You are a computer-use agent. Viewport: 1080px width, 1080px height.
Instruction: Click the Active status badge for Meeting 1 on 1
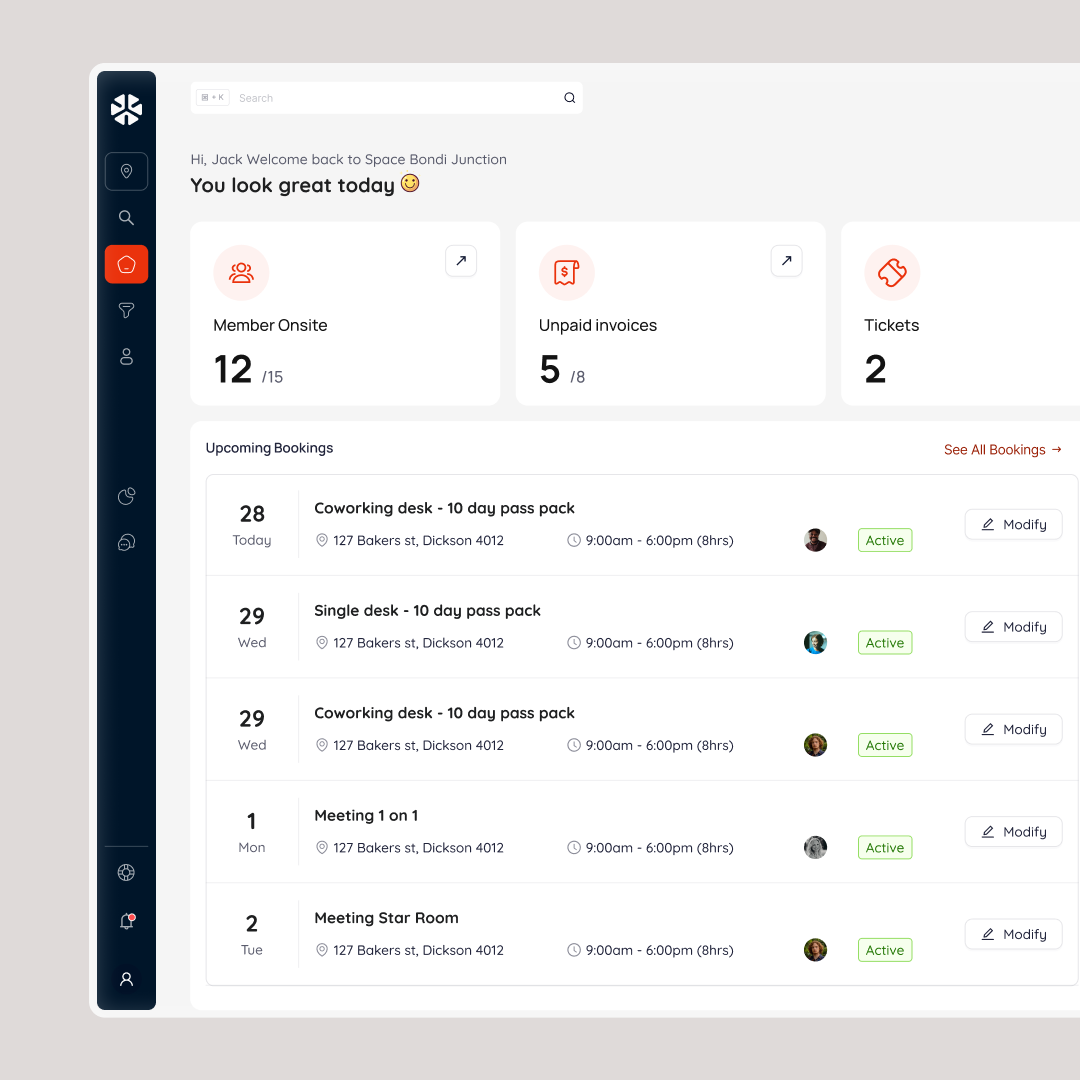coord(884,847)
